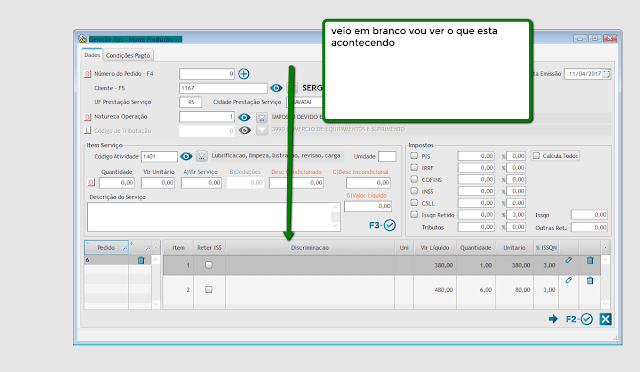
Task: Click the Natureza Operação input field
Action: point(207,117)
